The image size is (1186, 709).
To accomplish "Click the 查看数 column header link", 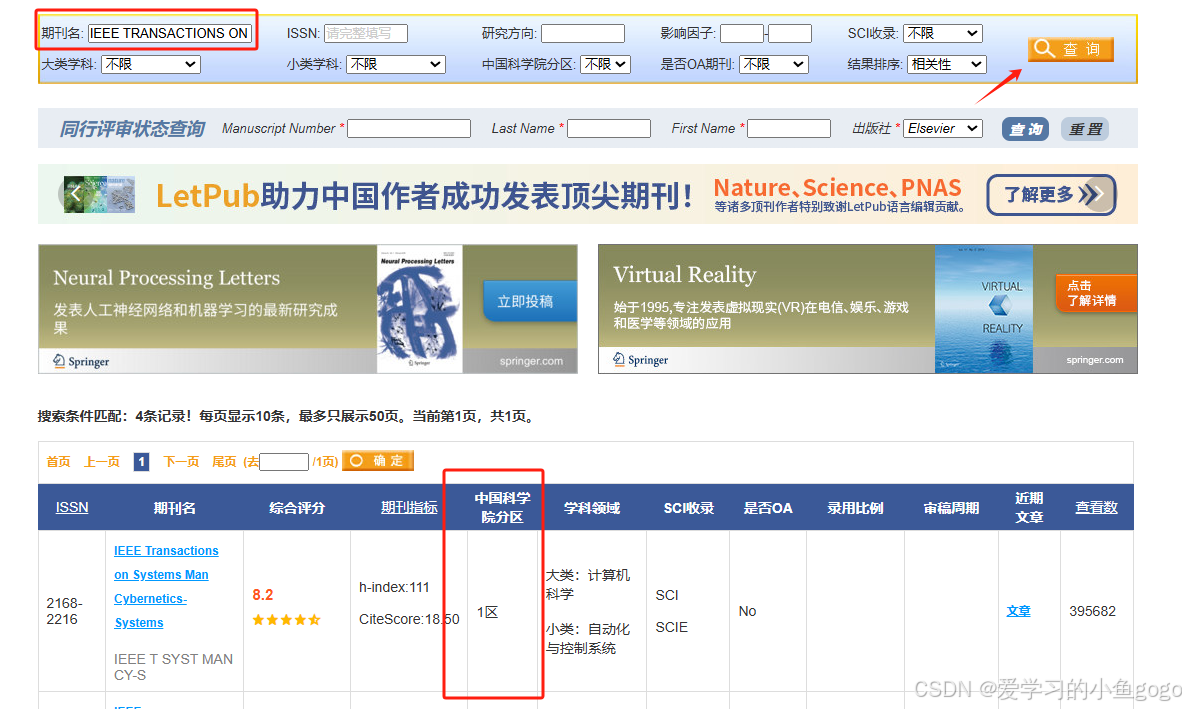I will coord(1097,508).
